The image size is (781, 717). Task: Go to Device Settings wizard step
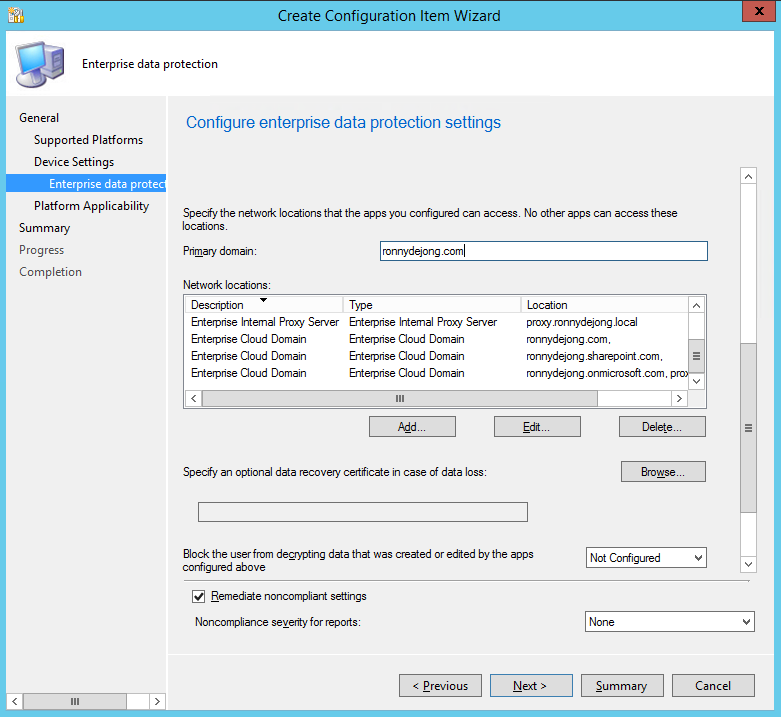coord(74,162)
